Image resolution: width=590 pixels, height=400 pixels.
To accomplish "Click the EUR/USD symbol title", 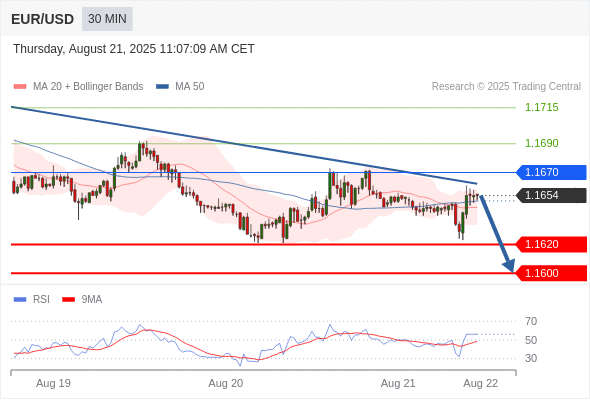I will pyautogui.click(x=43, y=19).
